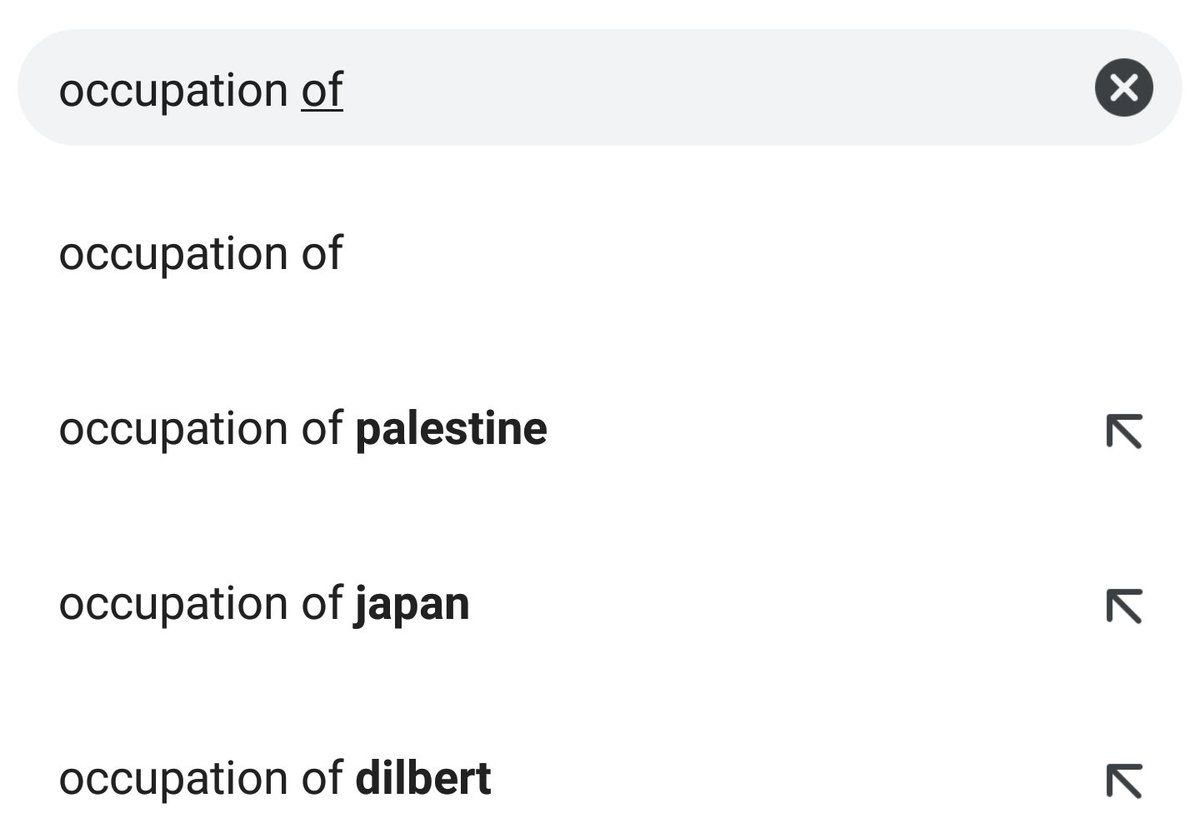Tap the bold word "palestine"
The image size is (1200, 838).
[451, 430]
